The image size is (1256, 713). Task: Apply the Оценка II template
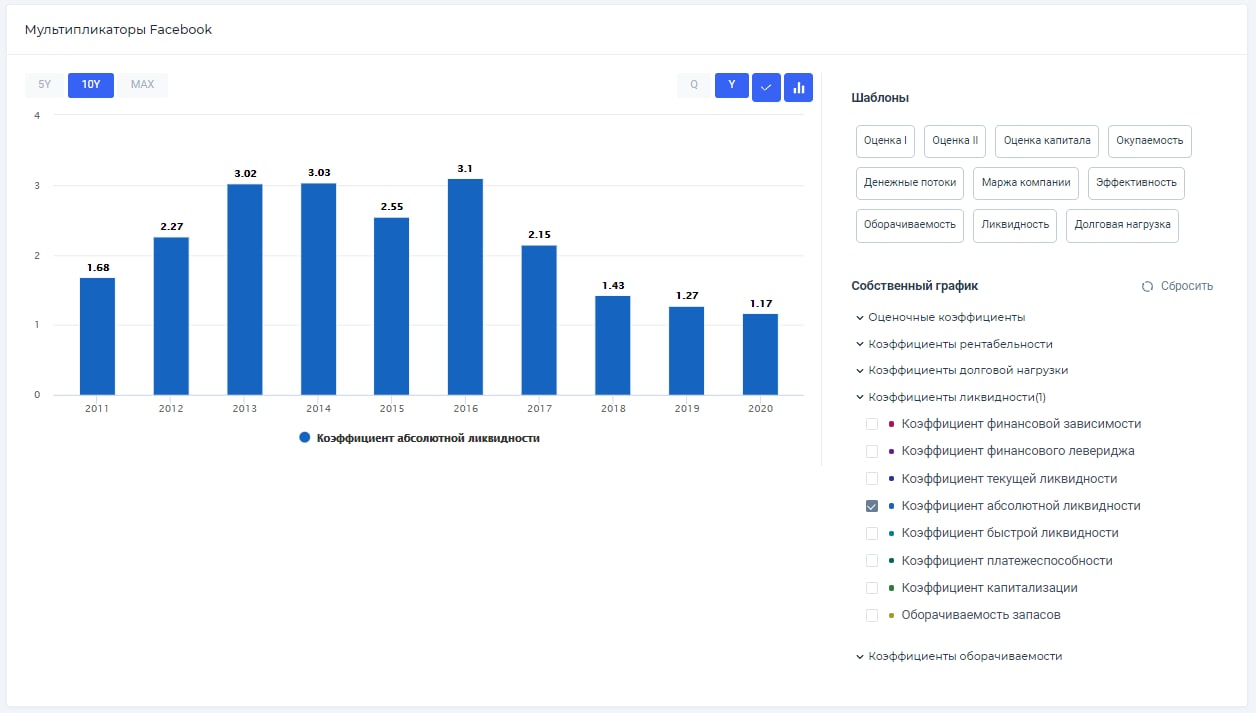pos(955,141)
